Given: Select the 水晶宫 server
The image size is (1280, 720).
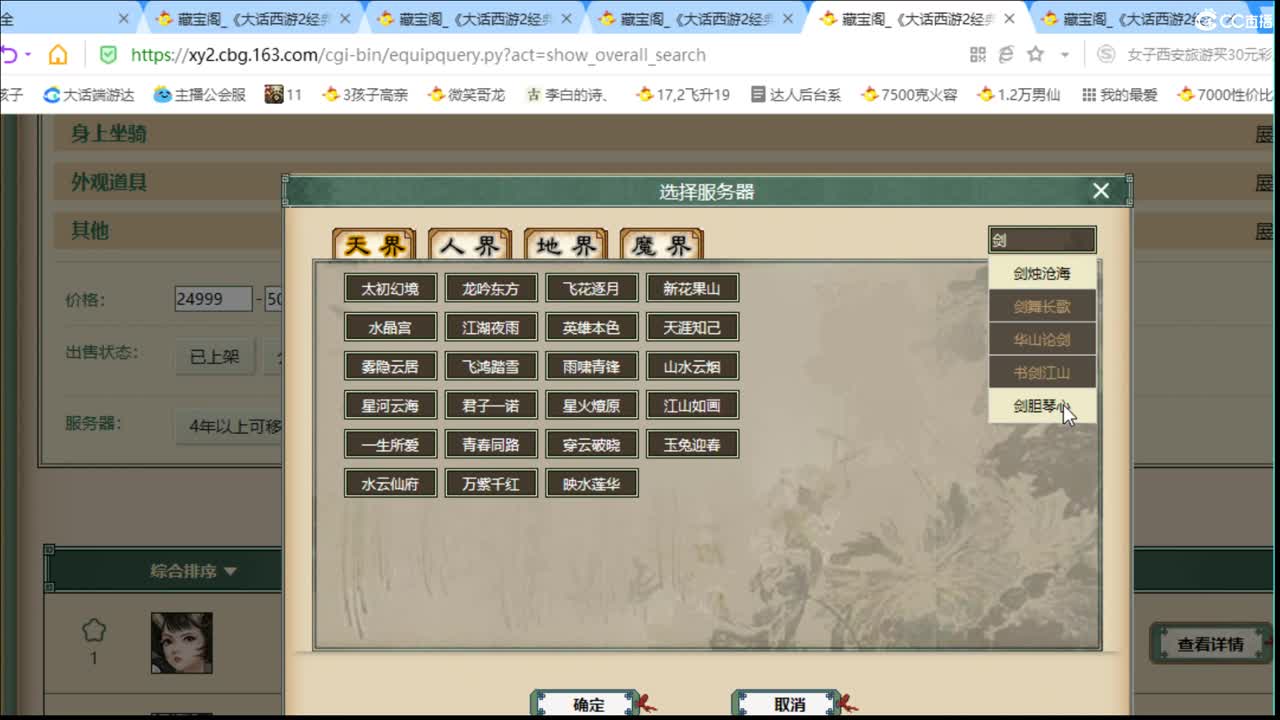Looking at the screenshot, I should [x=390, y=327].
